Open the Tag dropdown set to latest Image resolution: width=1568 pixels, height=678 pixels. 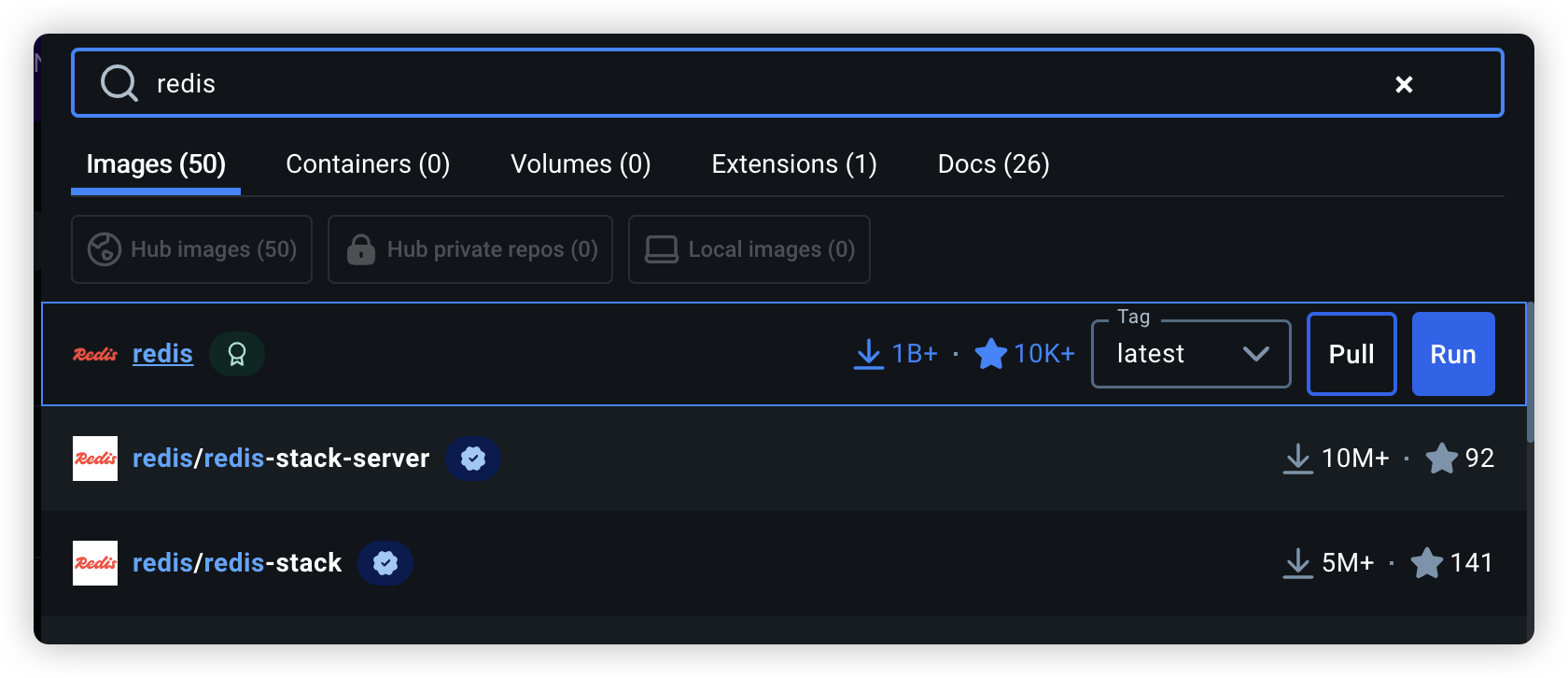coord(1191,354)
